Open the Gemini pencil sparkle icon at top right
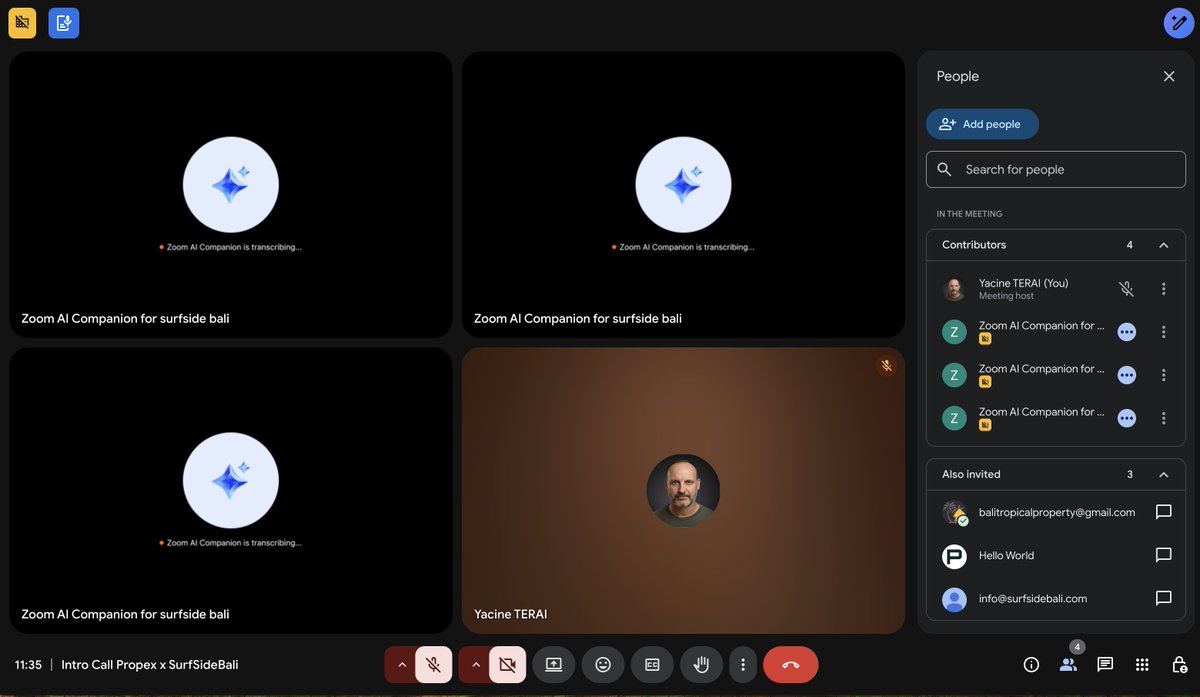 (x=1179, y=23)
